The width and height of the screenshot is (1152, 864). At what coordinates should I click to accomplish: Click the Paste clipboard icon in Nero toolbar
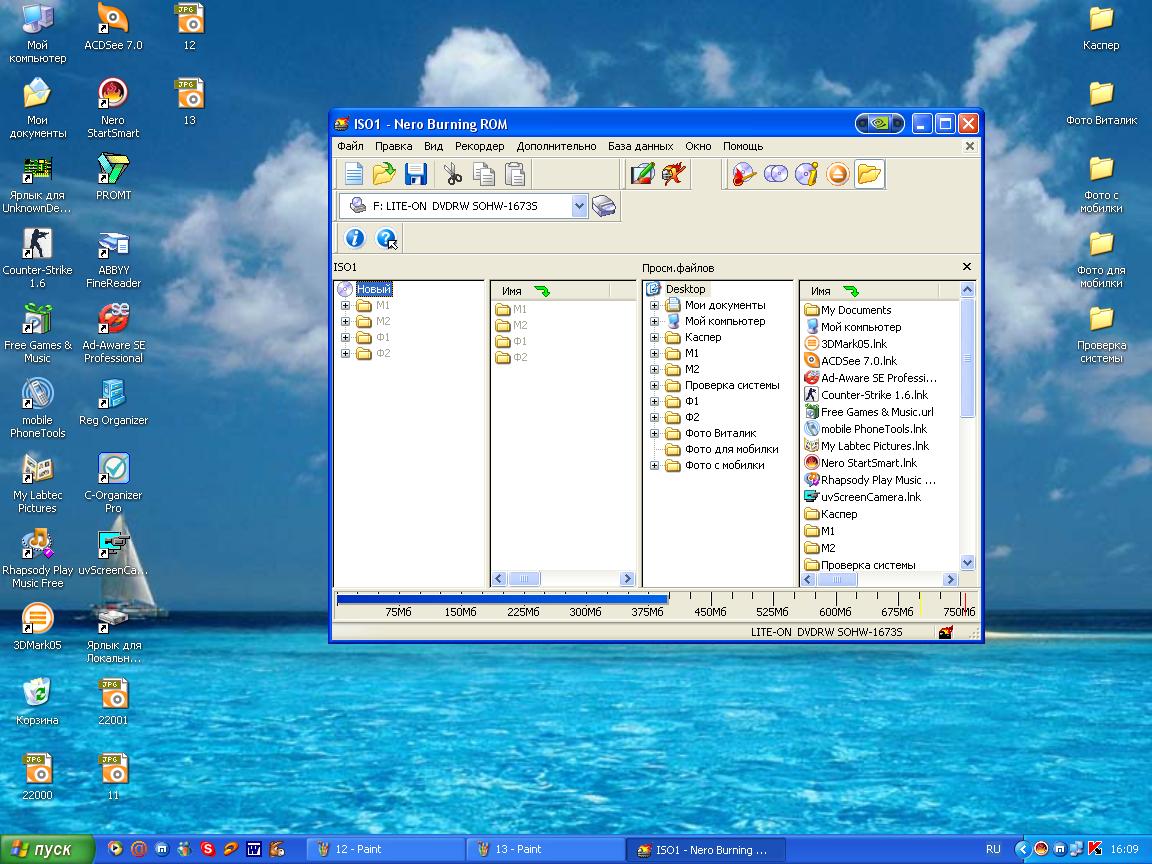coord(515,175)
